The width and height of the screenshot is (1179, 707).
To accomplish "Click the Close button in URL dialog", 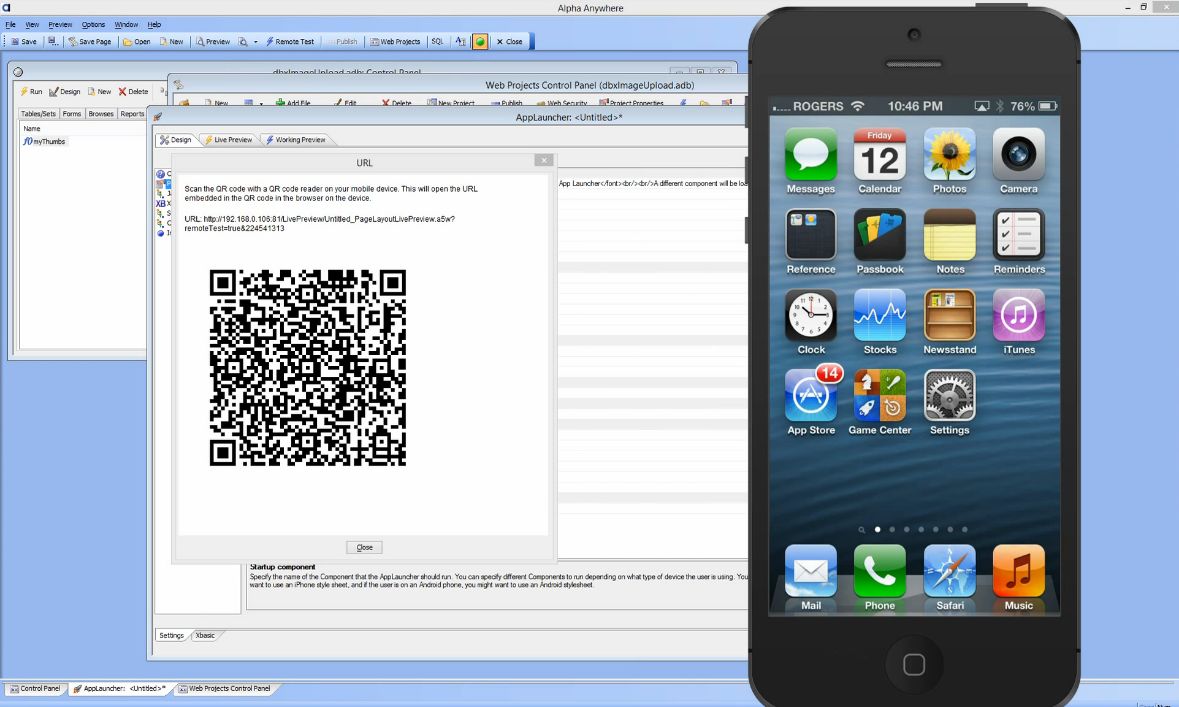I will pyautogui.click(x=365, y=548).
